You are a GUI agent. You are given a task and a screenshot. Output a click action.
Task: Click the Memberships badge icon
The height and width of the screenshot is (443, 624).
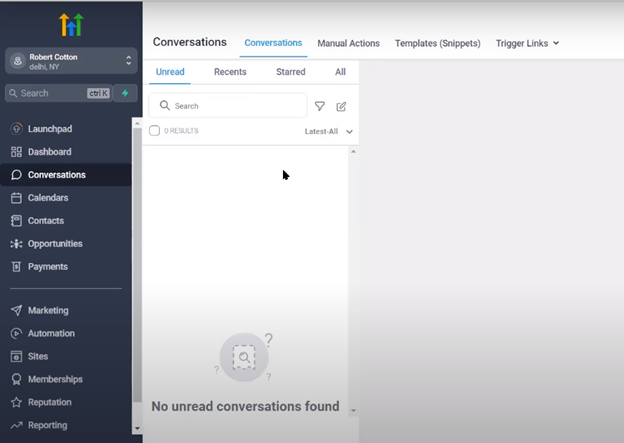point(16,379)
